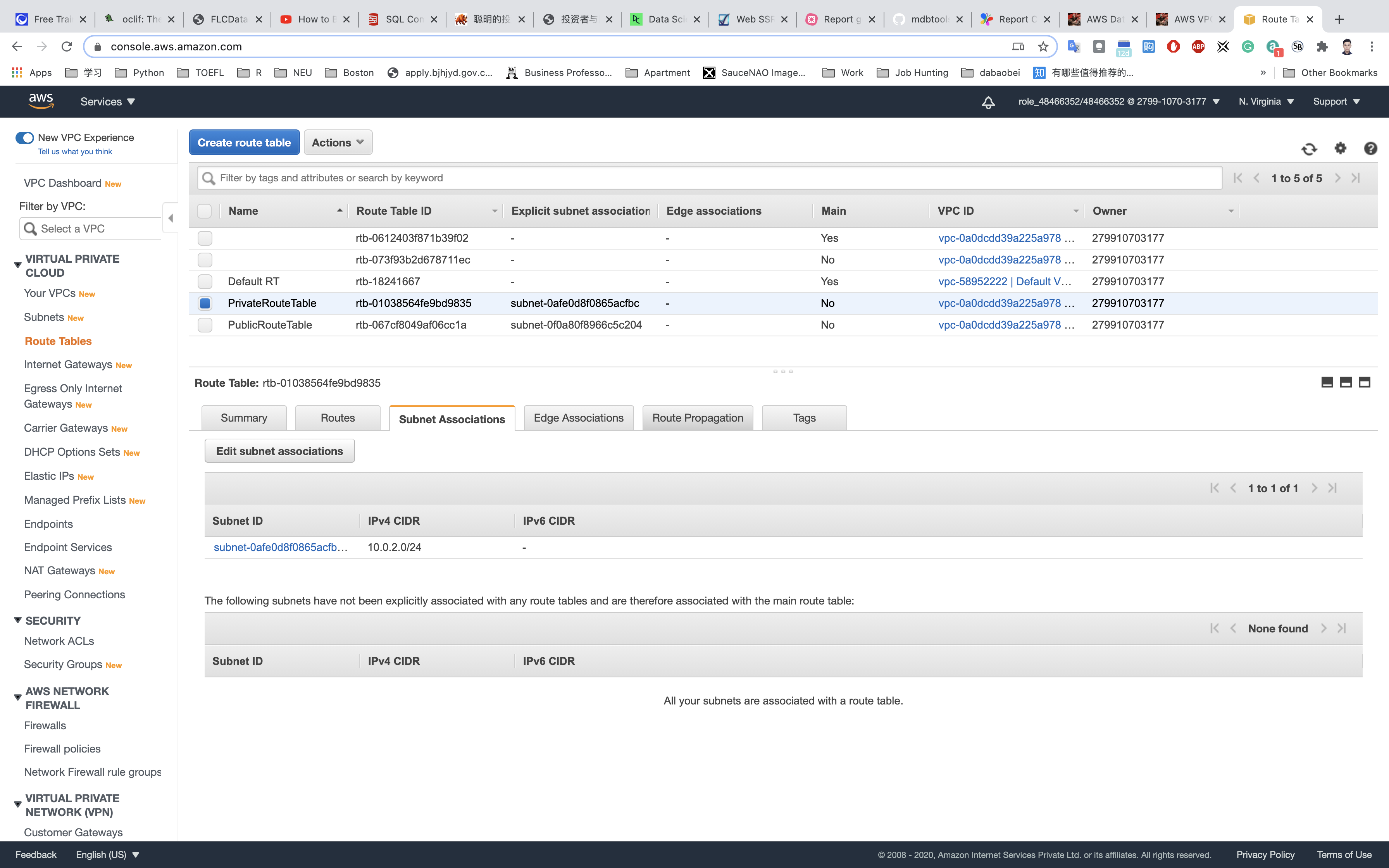This screenshot has width=1389, height=868.
Task: Reload the browser page
Action: pyautogui.click(x=67, y=46)
